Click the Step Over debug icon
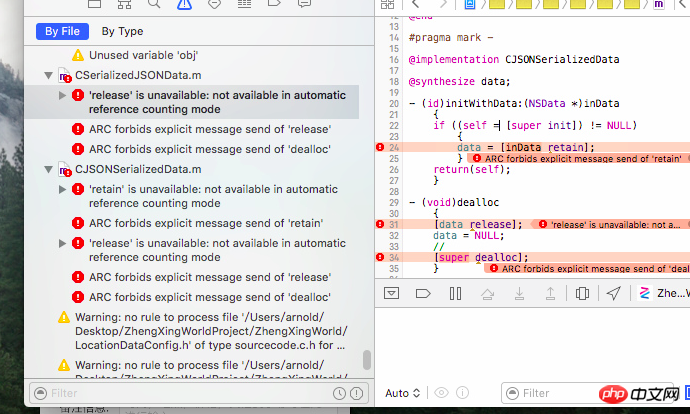Viewport: 690px width, 414px height. [x=487, y=293]
